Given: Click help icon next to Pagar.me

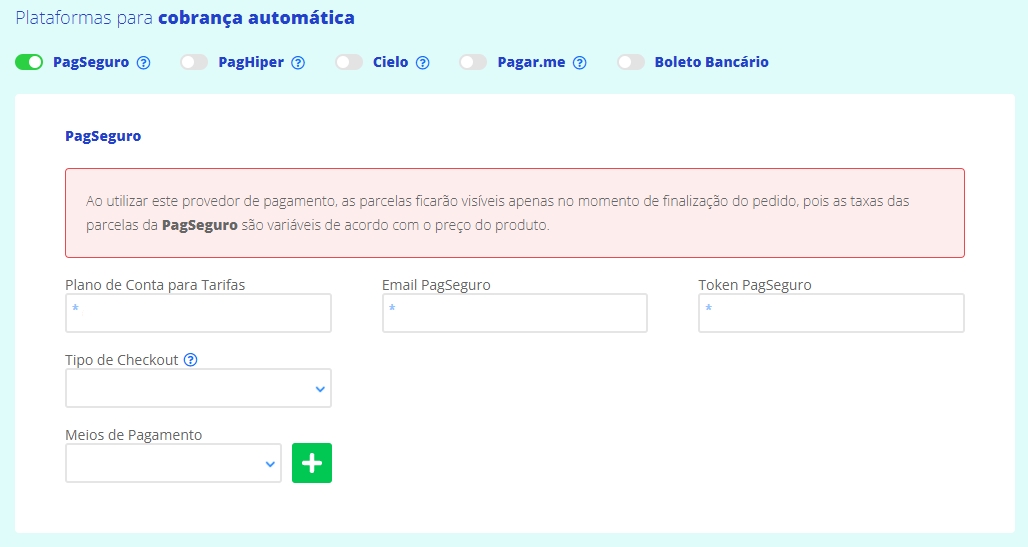Looking at the screenshot, I should tap(580, 62).
